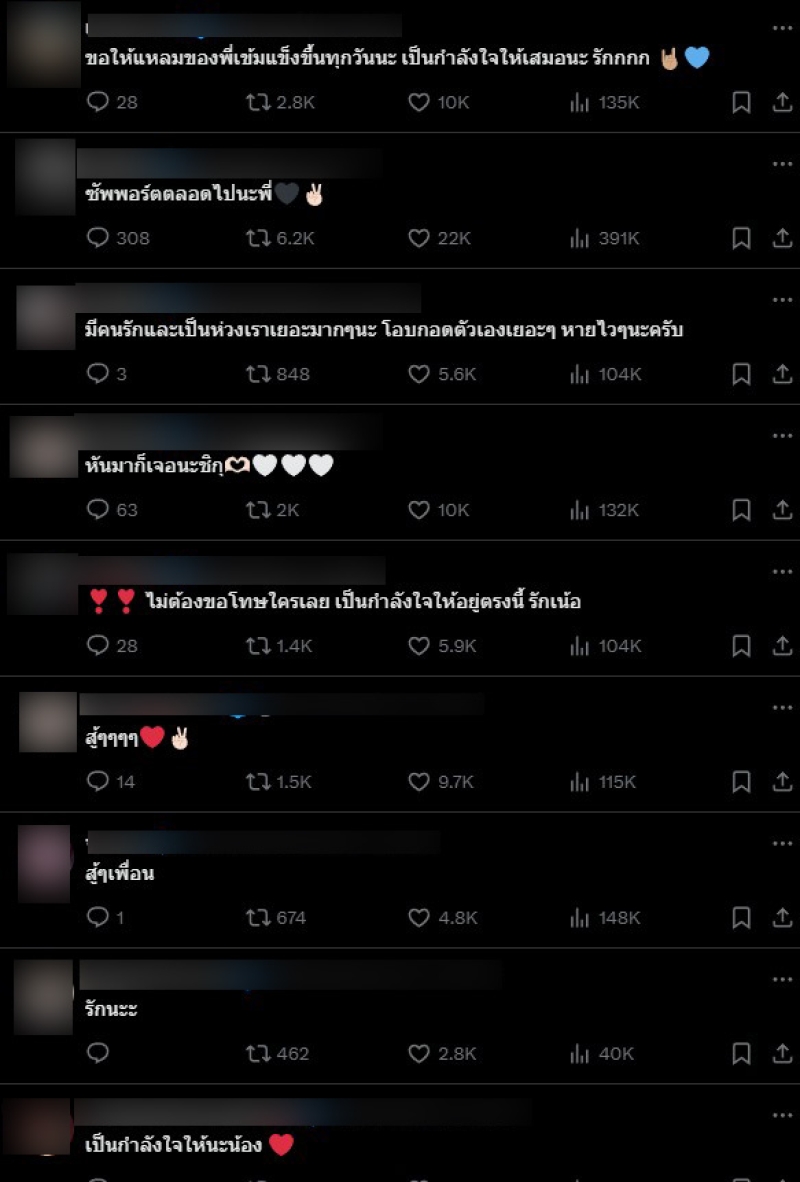Open the first commenter's profile avatar
The width and height of the screenshot is (800, 1182).
click(44, 44)
